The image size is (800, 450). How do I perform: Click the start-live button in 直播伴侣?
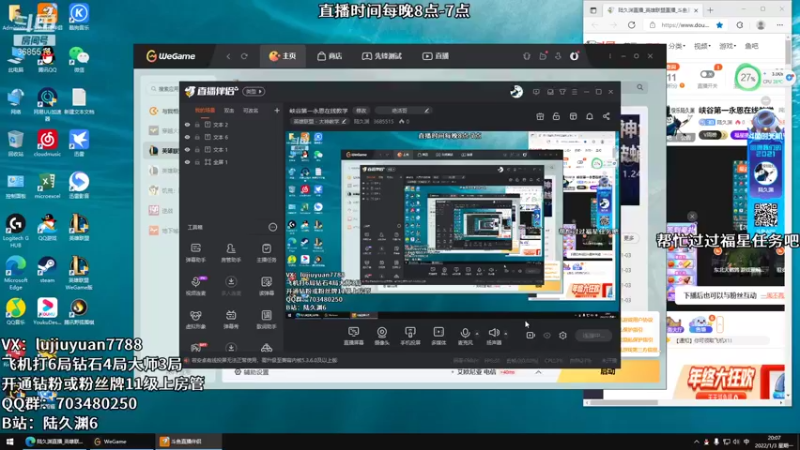pyautogui.click(x=594, y=335)
